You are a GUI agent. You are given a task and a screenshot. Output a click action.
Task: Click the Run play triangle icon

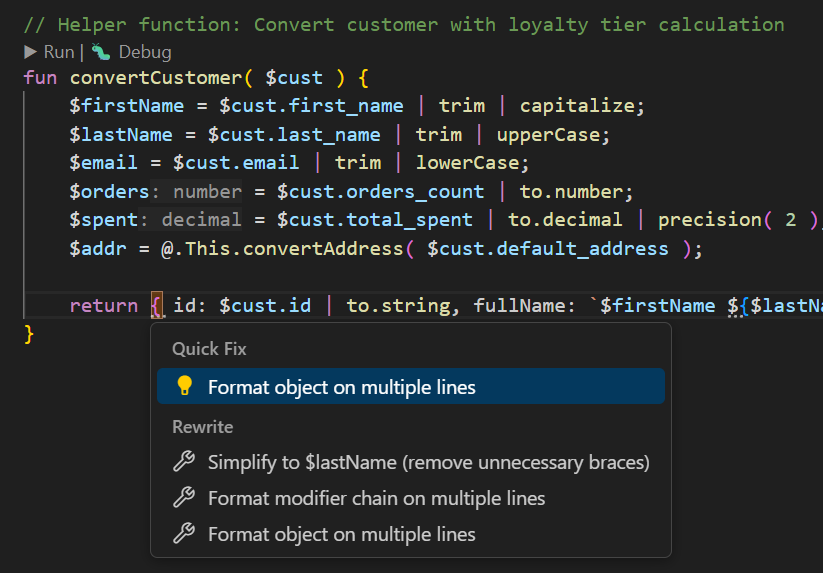tap(30, 52)
